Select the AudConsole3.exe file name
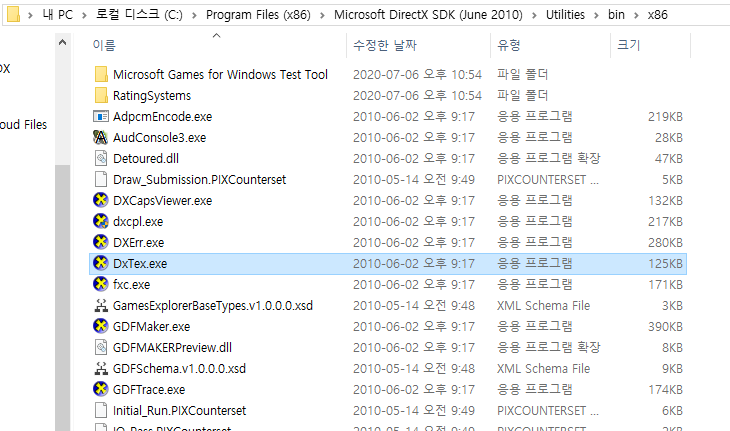Screen dimensions: 730x431 point(160,137)
